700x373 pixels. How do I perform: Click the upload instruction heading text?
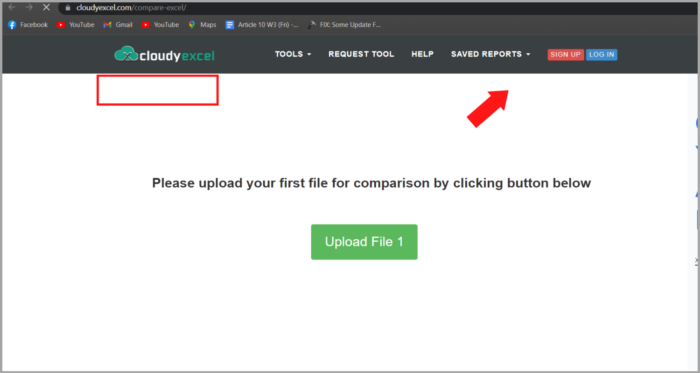point(371,183)
